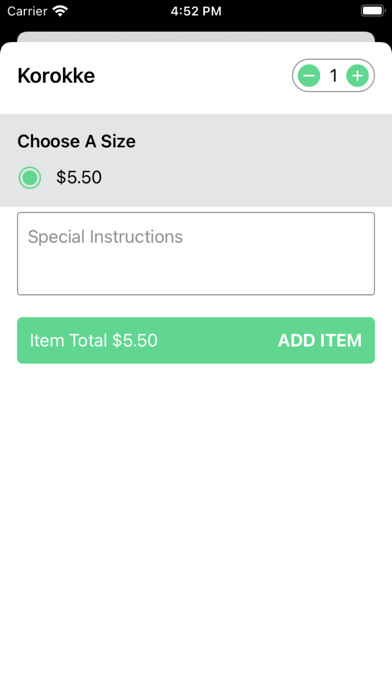Screen dimensions: 392x696
Task: Tap the Korokke item title
Action: pos(56,76)
